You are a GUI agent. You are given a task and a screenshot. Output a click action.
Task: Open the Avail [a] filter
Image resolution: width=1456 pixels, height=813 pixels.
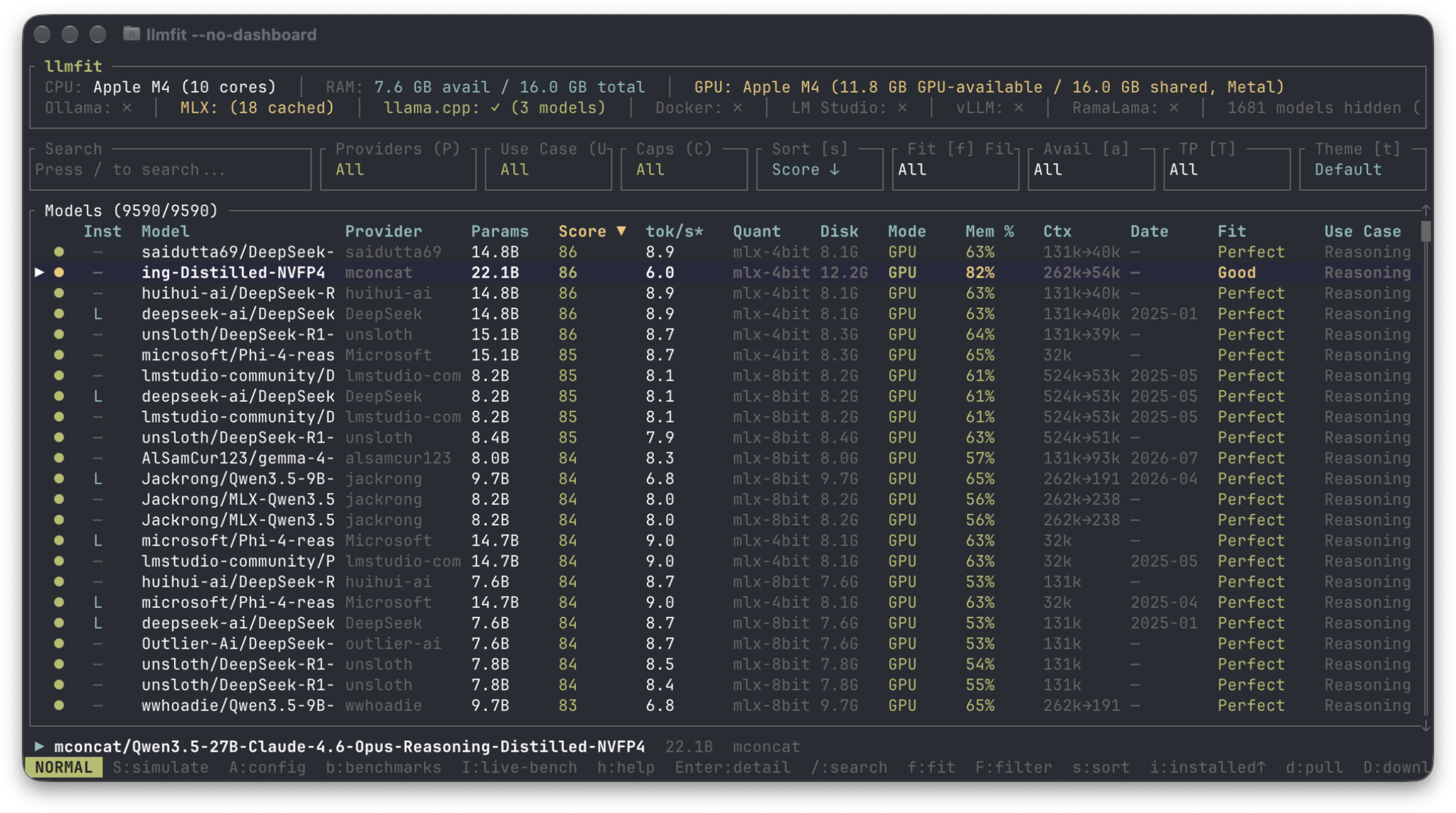point(1091,169)
